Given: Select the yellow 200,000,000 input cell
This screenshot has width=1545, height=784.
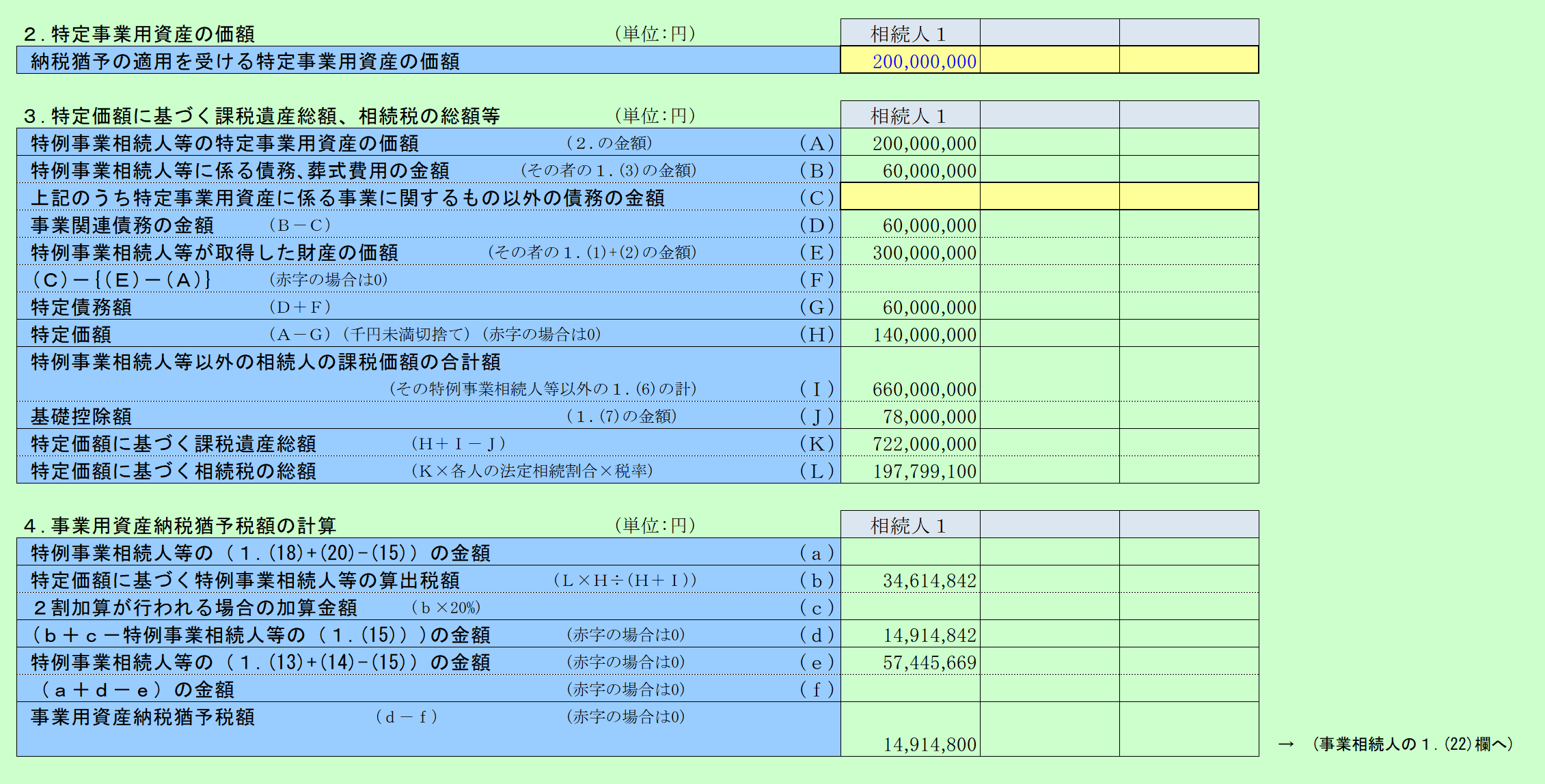Looking at the screenshot, I should [x=910, y=60].
